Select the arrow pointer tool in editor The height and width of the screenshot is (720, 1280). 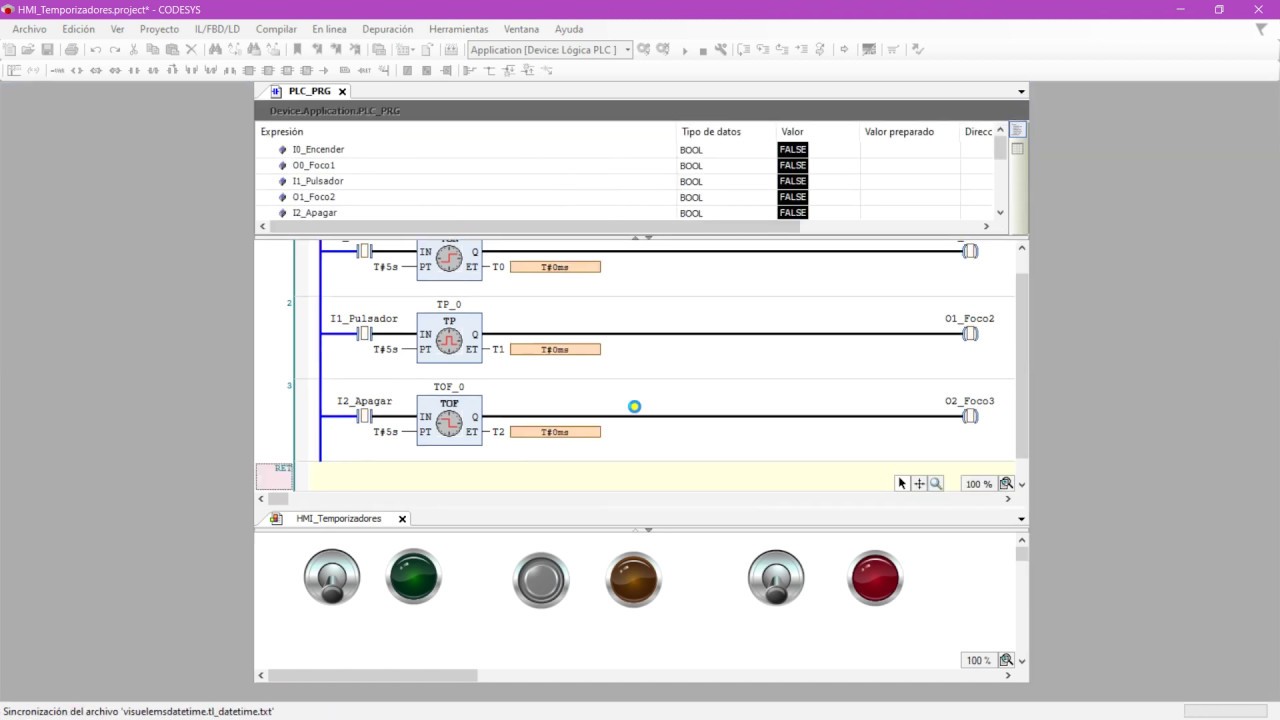coord(902,483)
